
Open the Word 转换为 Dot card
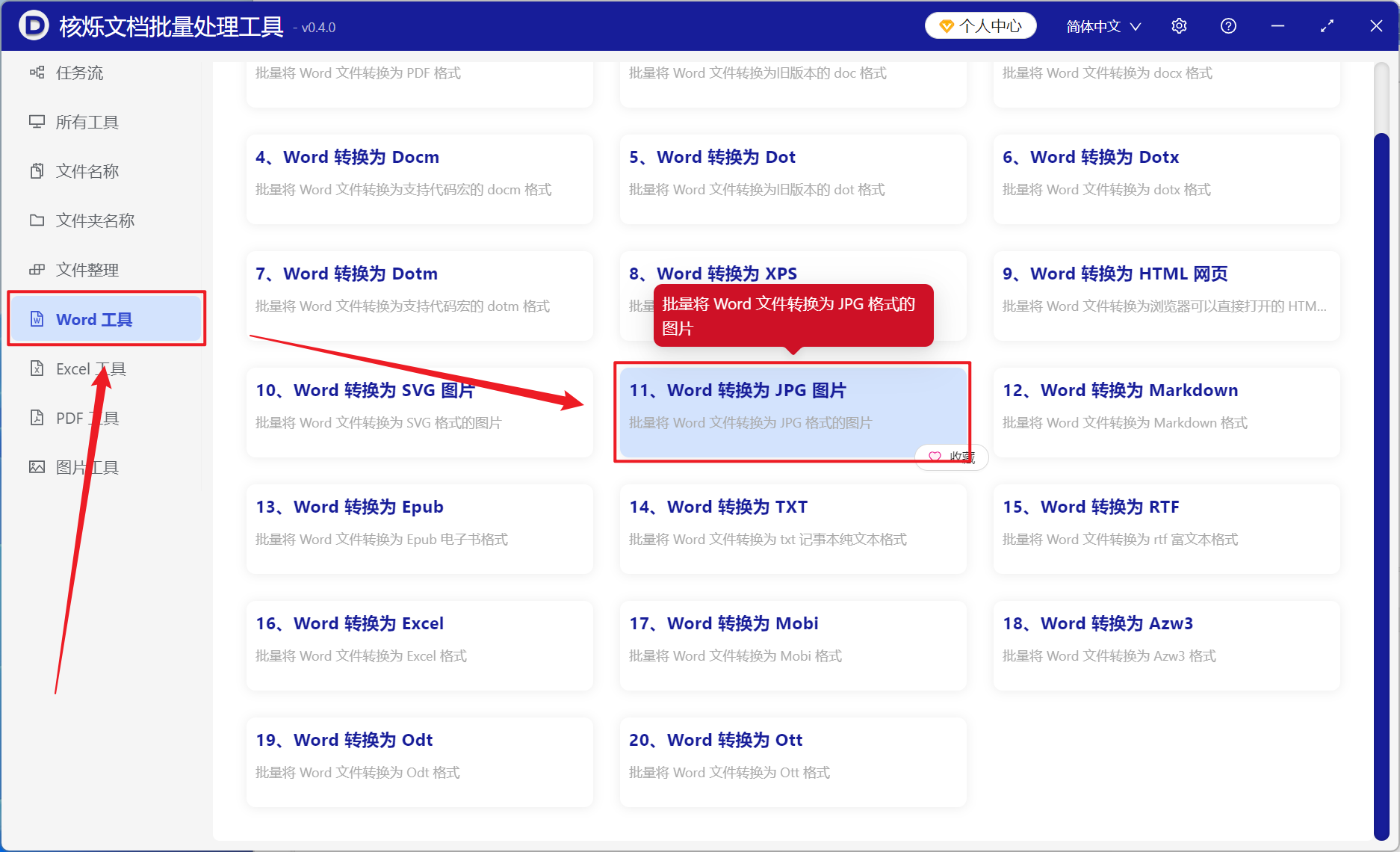(x=793, y=179)
